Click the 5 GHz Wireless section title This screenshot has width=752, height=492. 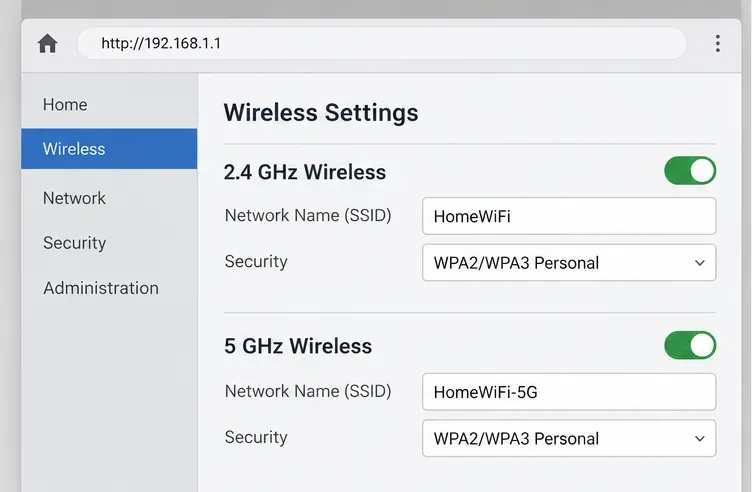pyautogui.click(x=298, y=346)
